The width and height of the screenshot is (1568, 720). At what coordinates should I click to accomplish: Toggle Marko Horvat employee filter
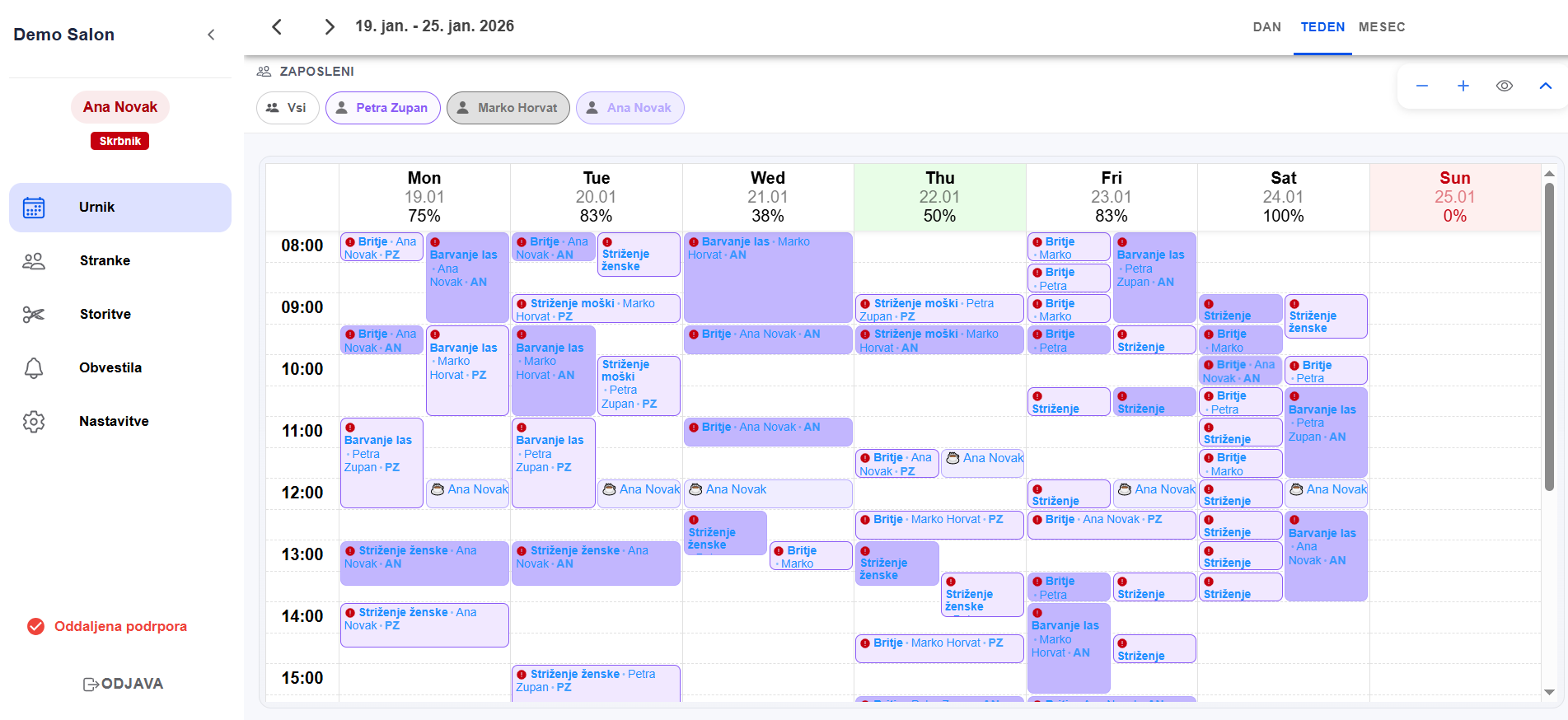point(508,108)
